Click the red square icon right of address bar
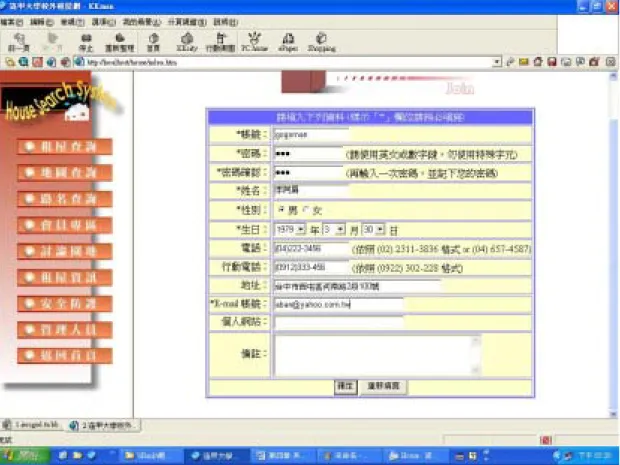 pyautogui.click(x=552, y=62)
